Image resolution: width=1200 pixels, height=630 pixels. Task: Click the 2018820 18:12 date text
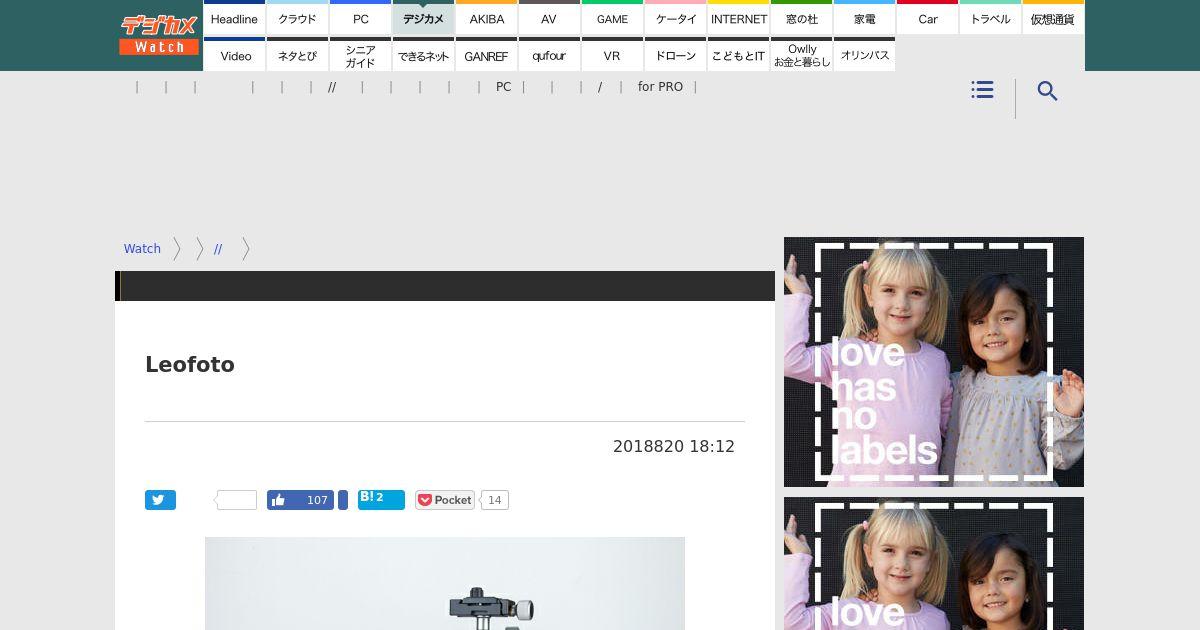674,447
